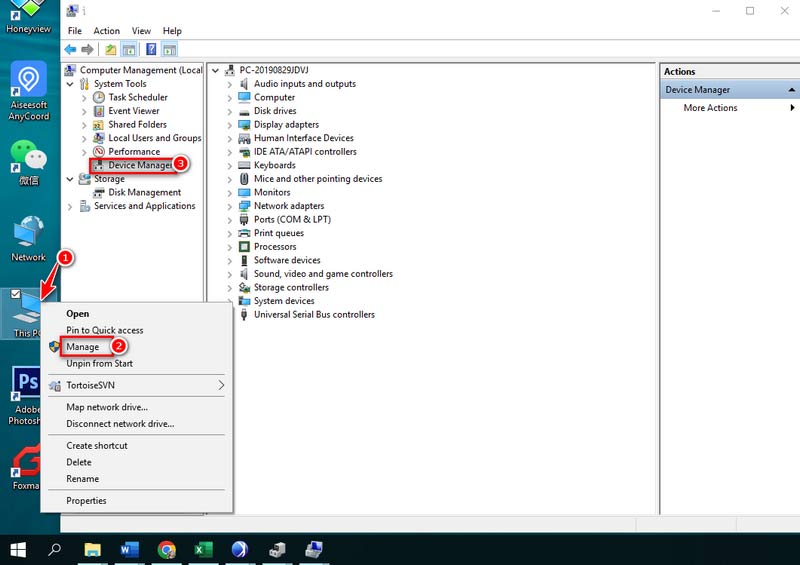Open File Explorer from the taskbar
This screenshot has width=800, height=565.
click(93, 550)
